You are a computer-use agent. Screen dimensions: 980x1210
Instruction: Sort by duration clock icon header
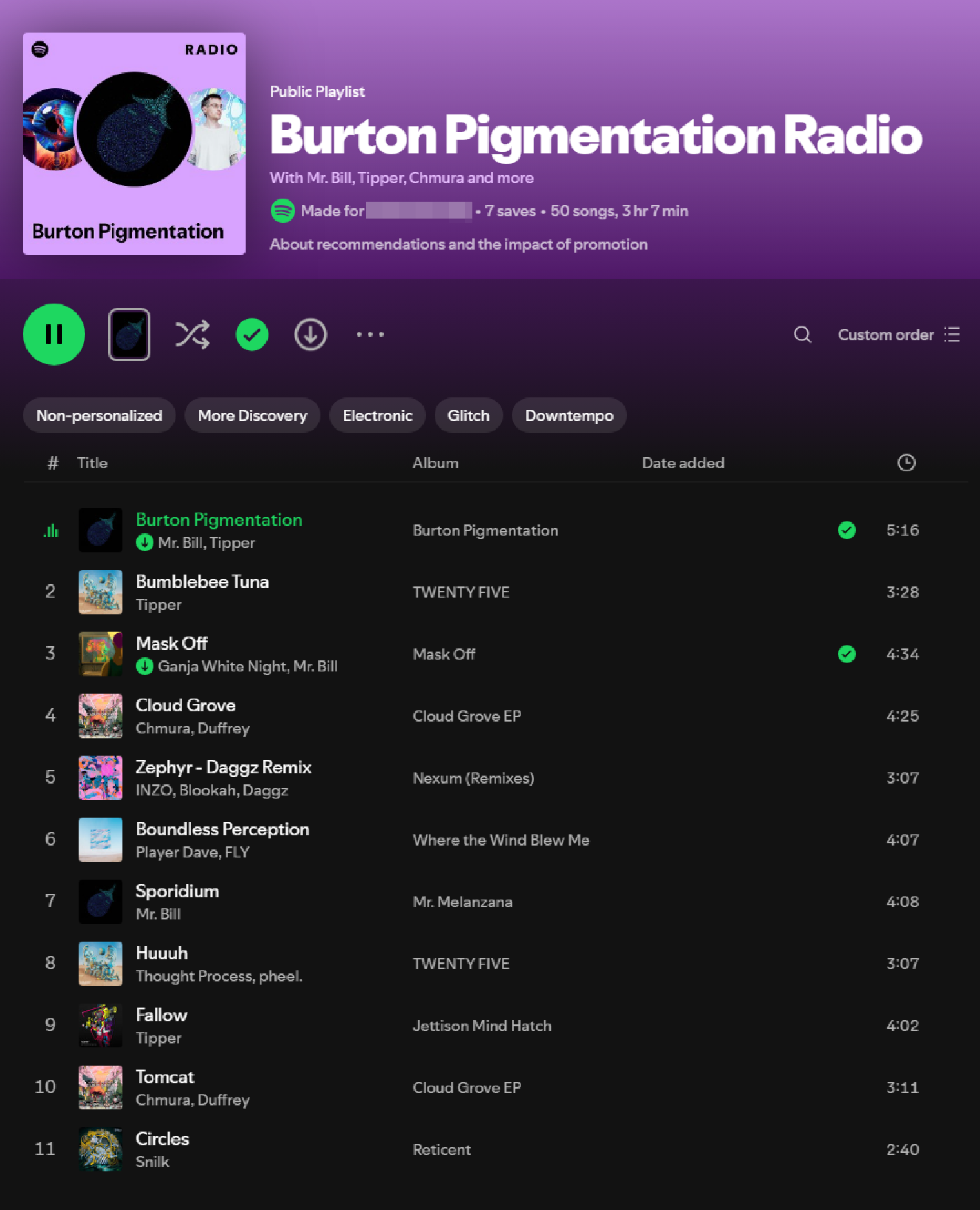(x=906, y=462)
